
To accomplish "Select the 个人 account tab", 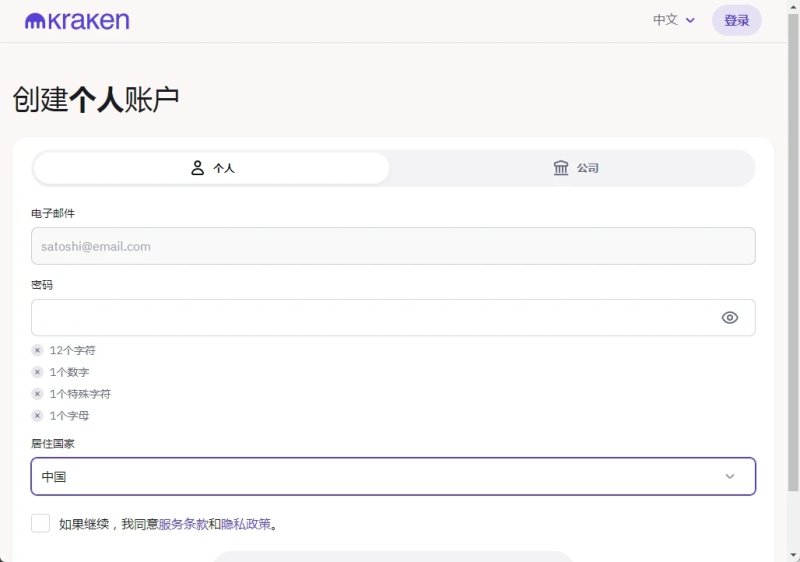I will 211,168.
